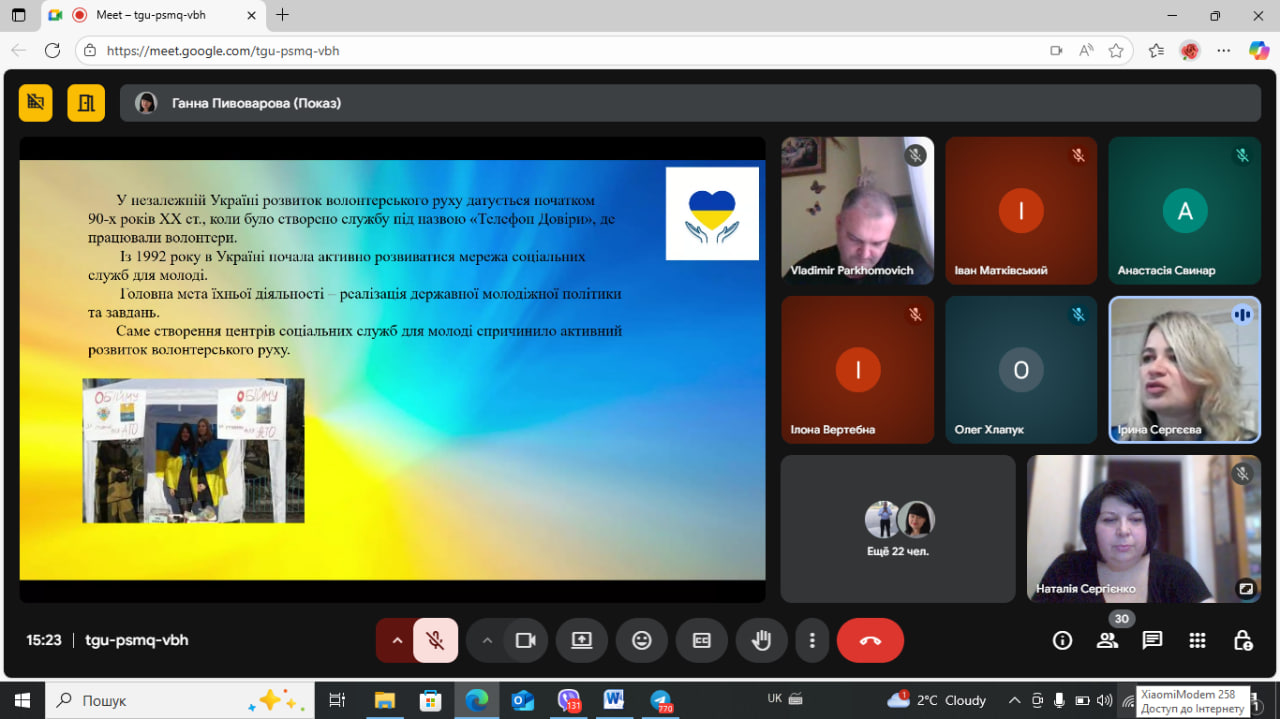This screenshot has height=719, width=1280.
Task: Open a new browser tab
Action: pos(283,15)
